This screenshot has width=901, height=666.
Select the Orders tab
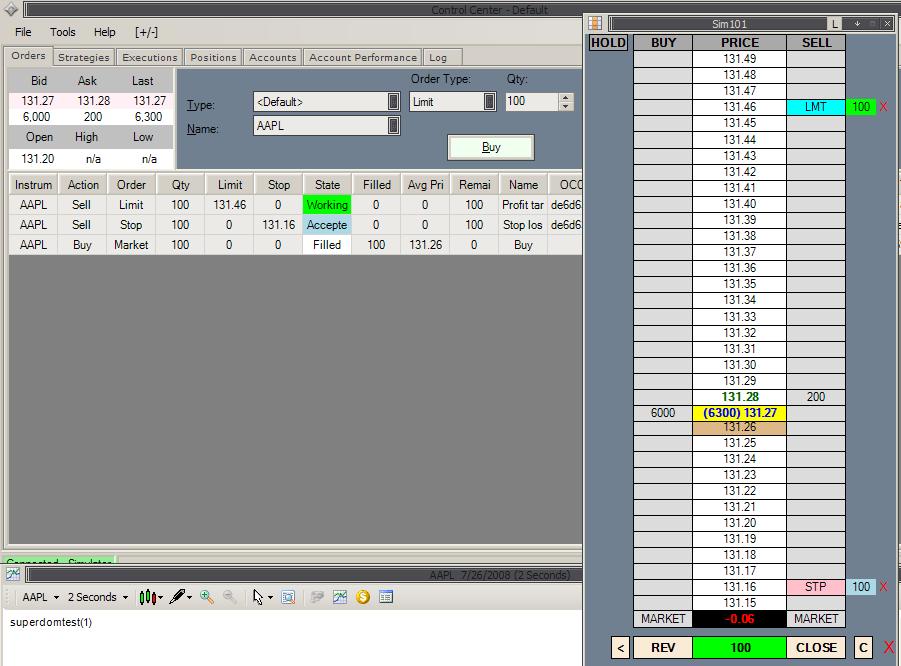point(28,56)
